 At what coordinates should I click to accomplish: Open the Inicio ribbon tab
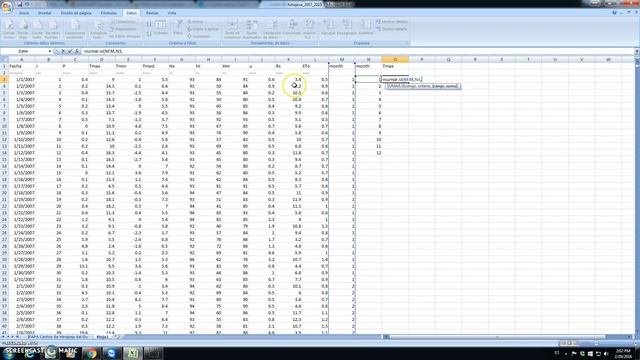pos(24,13)
